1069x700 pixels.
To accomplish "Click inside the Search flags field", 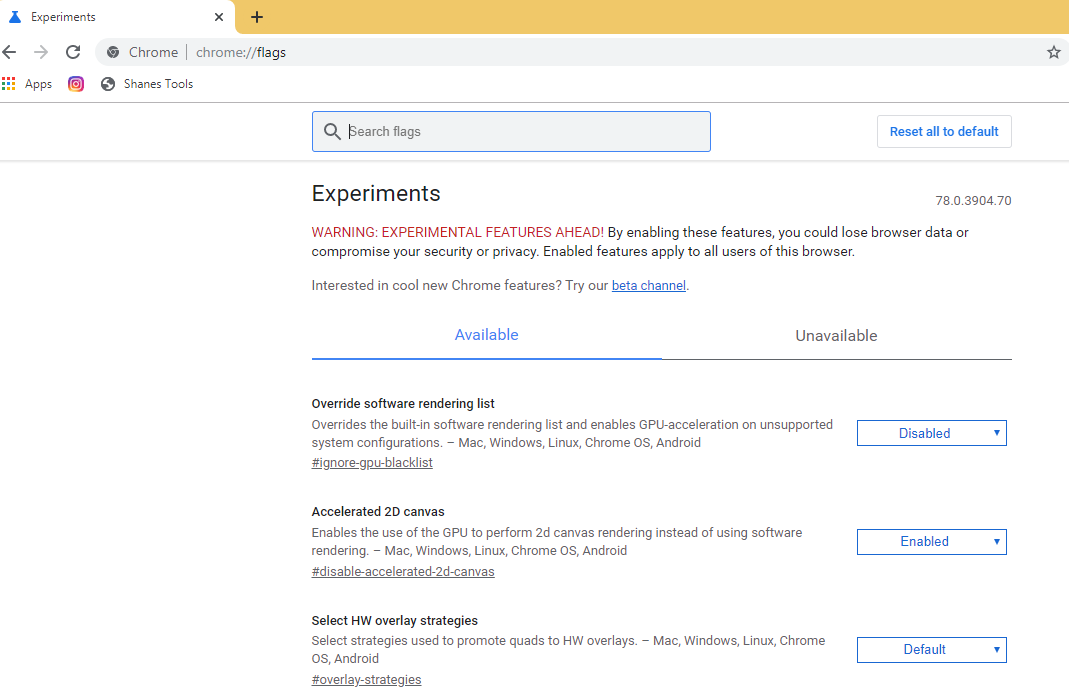I will pyautogui.click(x=510, y=131).
